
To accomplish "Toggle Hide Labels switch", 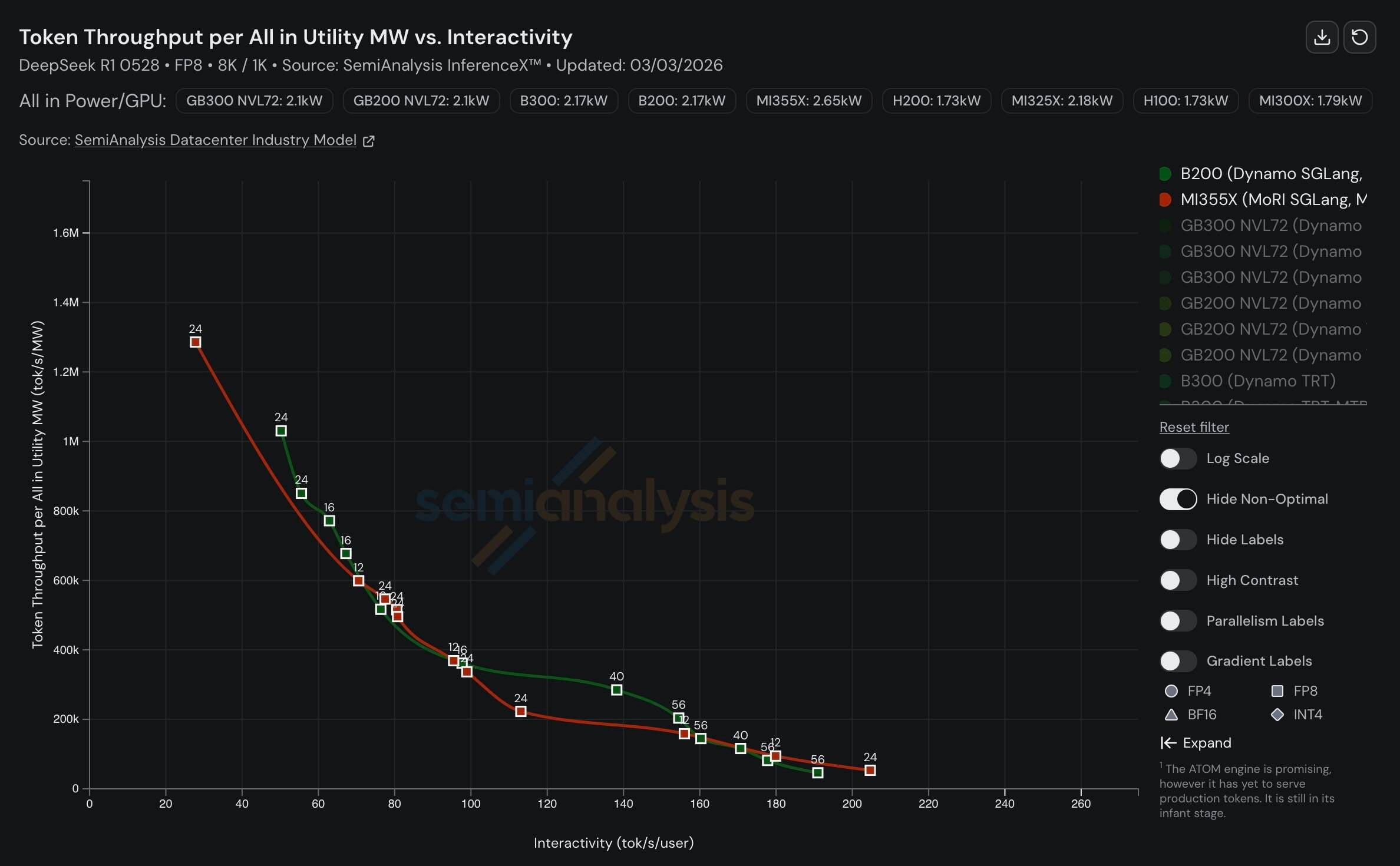I will click(x=1177, y=540).
